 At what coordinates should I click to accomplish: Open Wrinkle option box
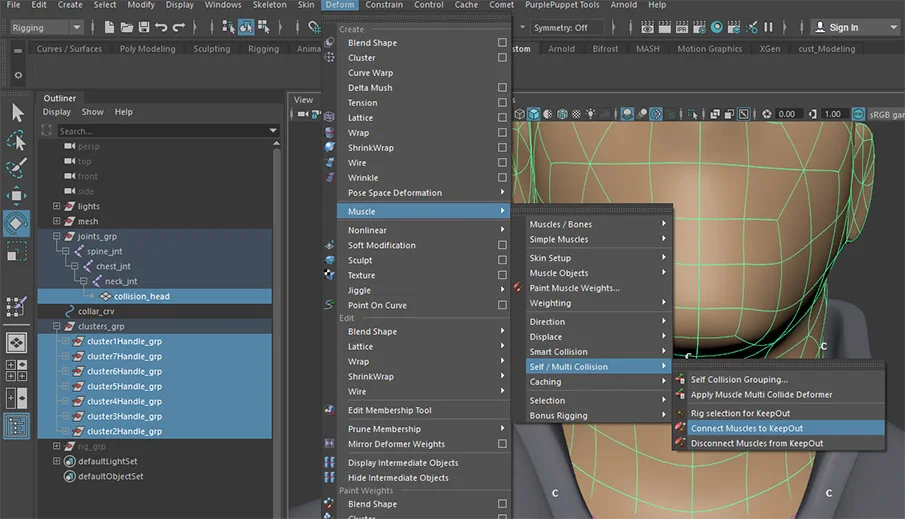[502, 178]
